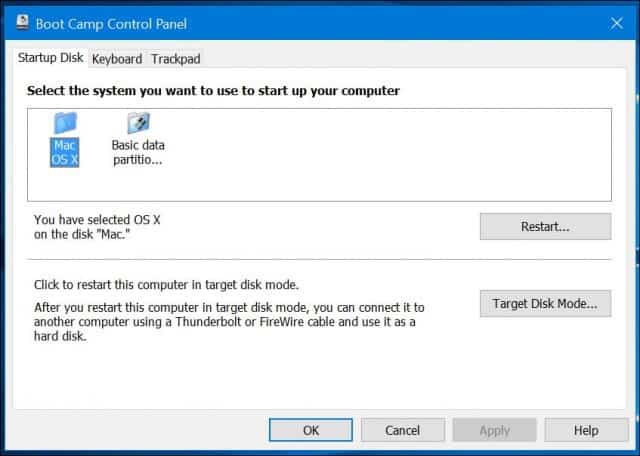Screen dimensions: 640x456
Task: Confirm with the OK button
Action: (311, 430)
